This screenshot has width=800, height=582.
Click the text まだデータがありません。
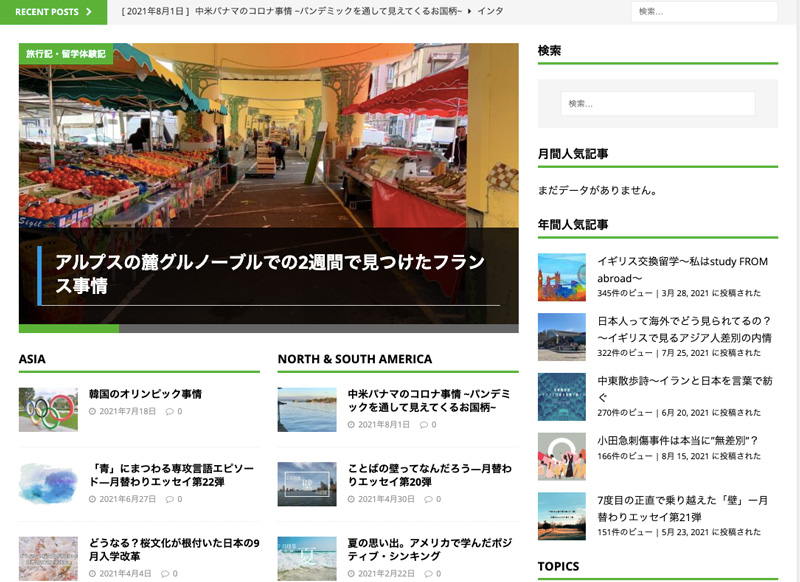(597, 190)
